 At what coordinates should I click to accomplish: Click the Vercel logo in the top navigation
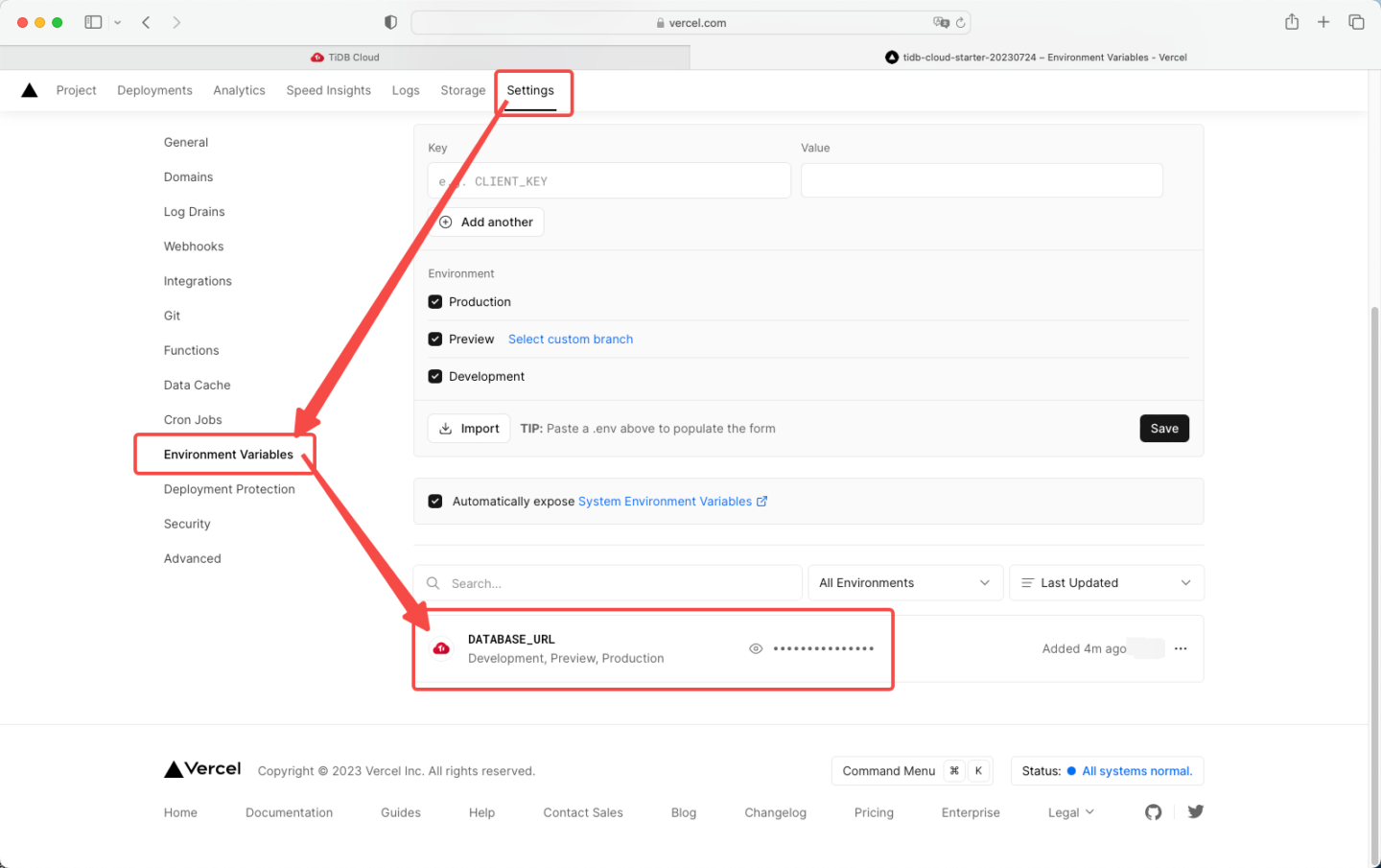coord(29,89)
